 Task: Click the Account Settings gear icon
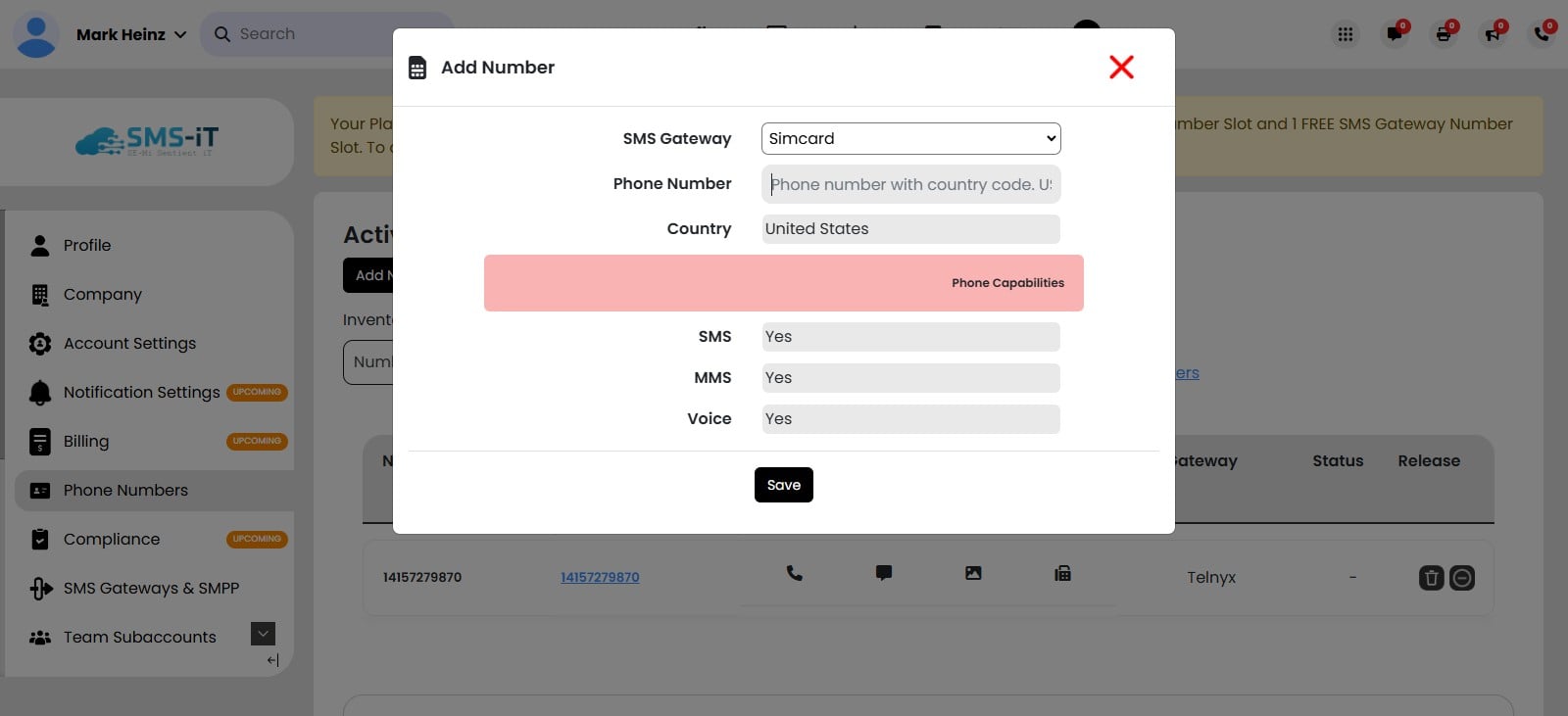pyautogui.click(x=40, y=344)
